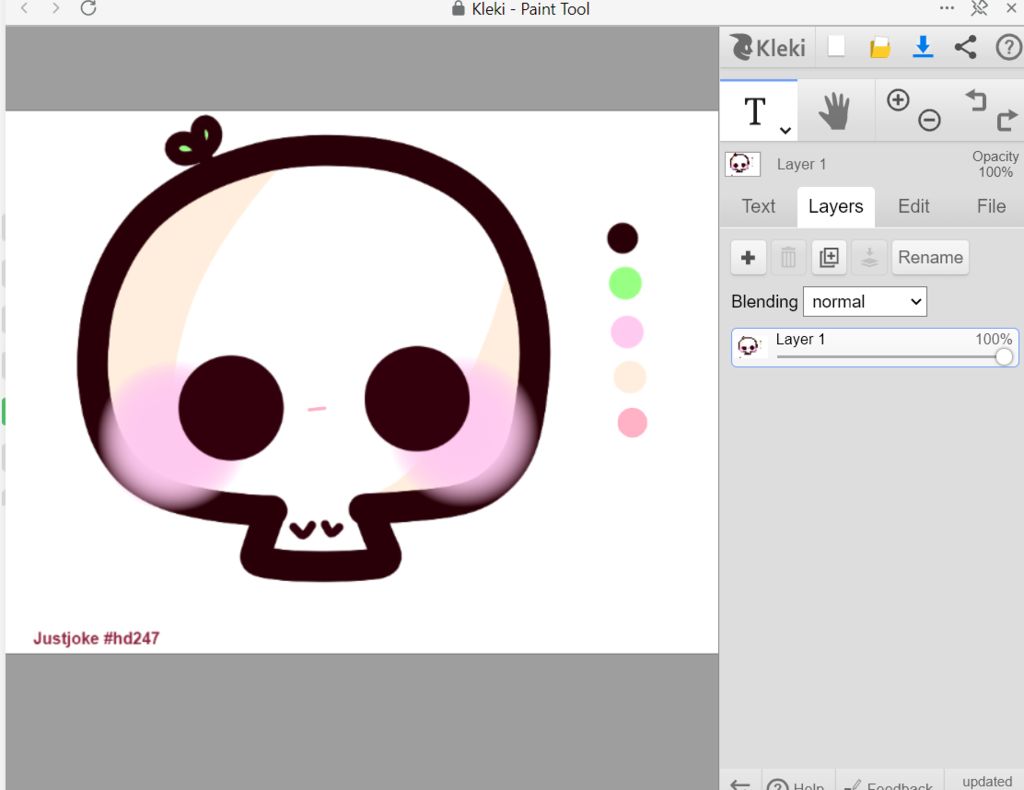Click the Help button at the bottom
Screen dimensions: 1024x790
click(x=798, y=782)
